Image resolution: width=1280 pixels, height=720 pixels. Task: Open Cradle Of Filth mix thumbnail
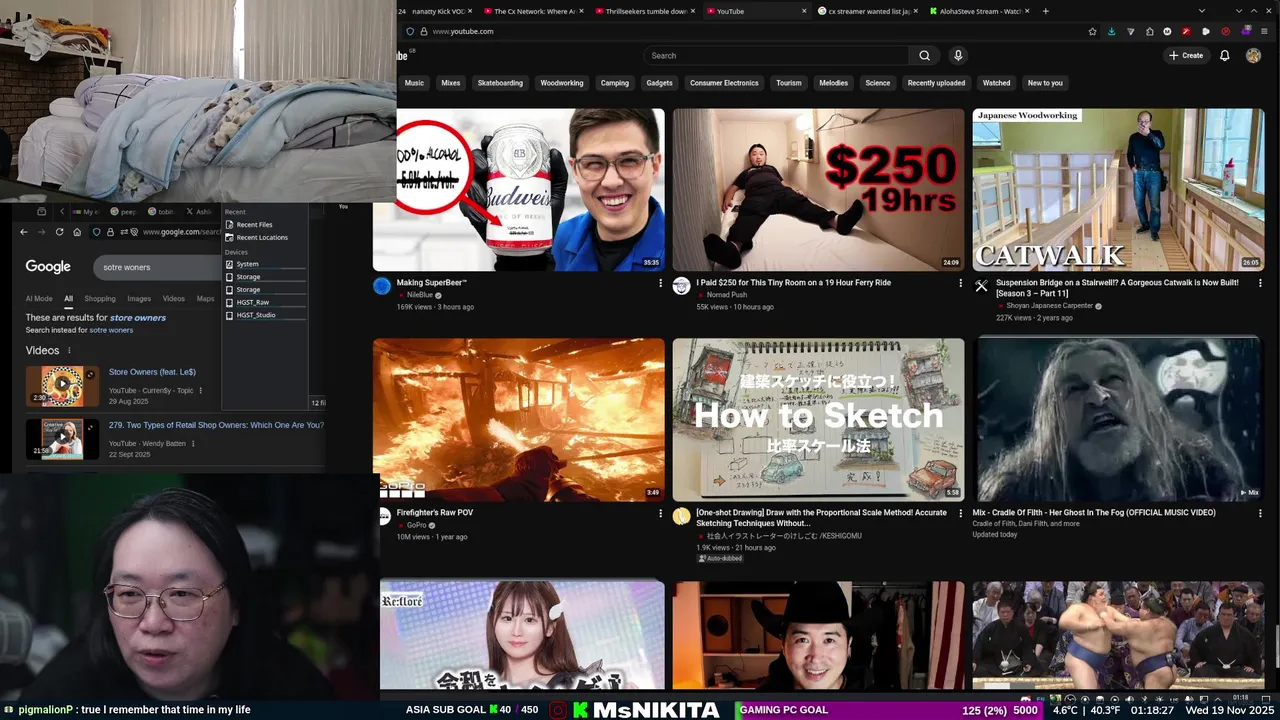point(1118,419)
